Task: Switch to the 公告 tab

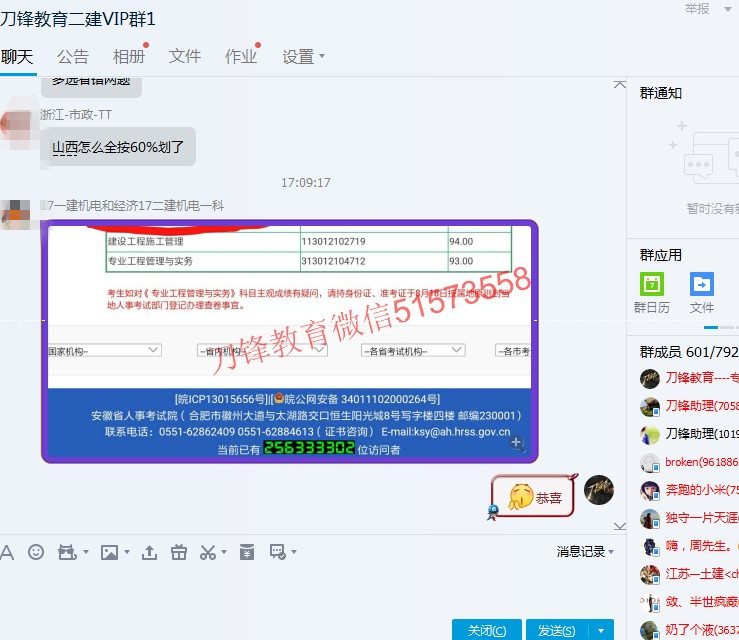Action: (x=73, y=57)
